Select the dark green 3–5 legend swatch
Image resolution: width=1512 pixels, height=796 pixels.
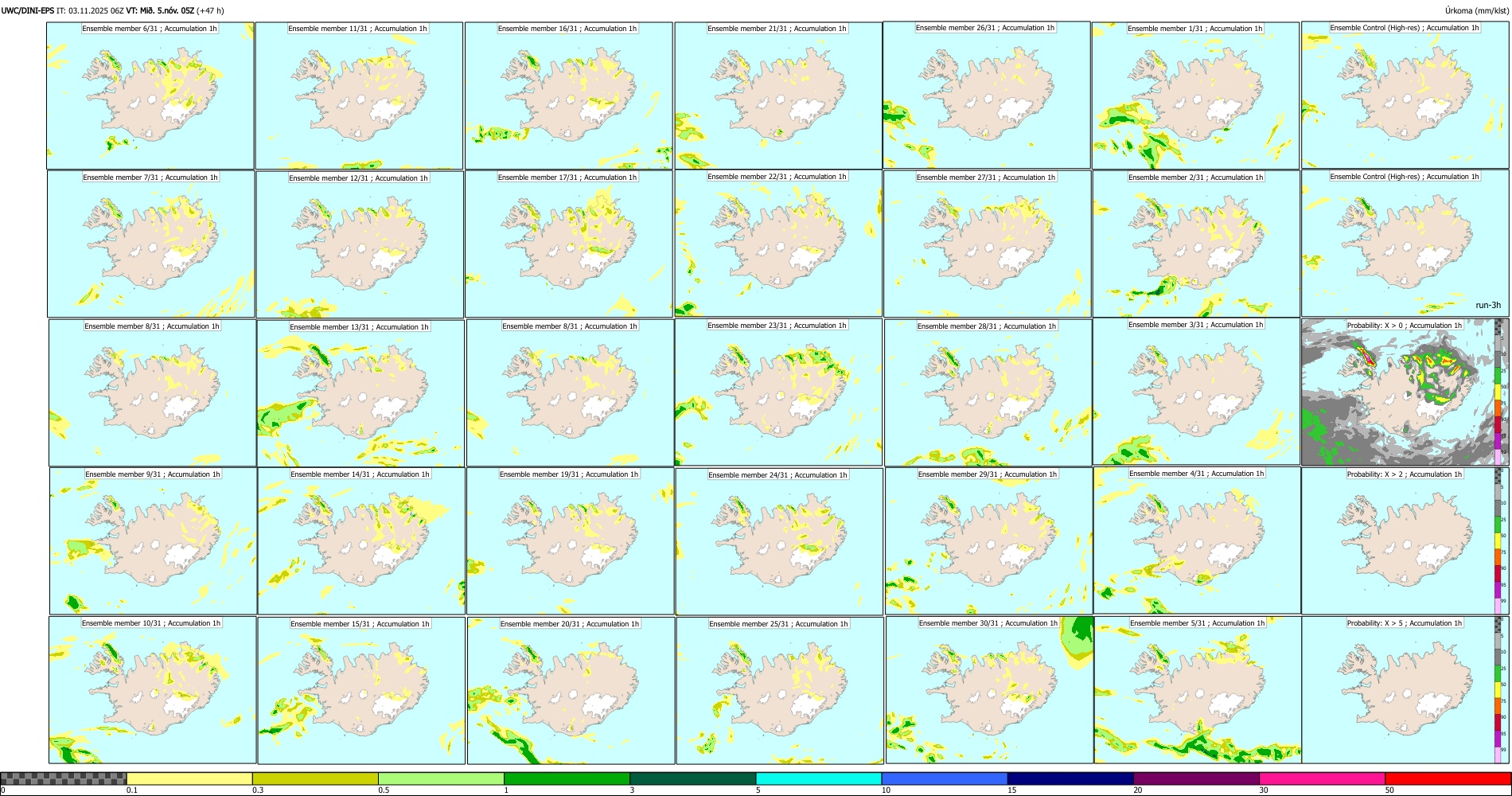pyautogui.click(x=692, y=778)
